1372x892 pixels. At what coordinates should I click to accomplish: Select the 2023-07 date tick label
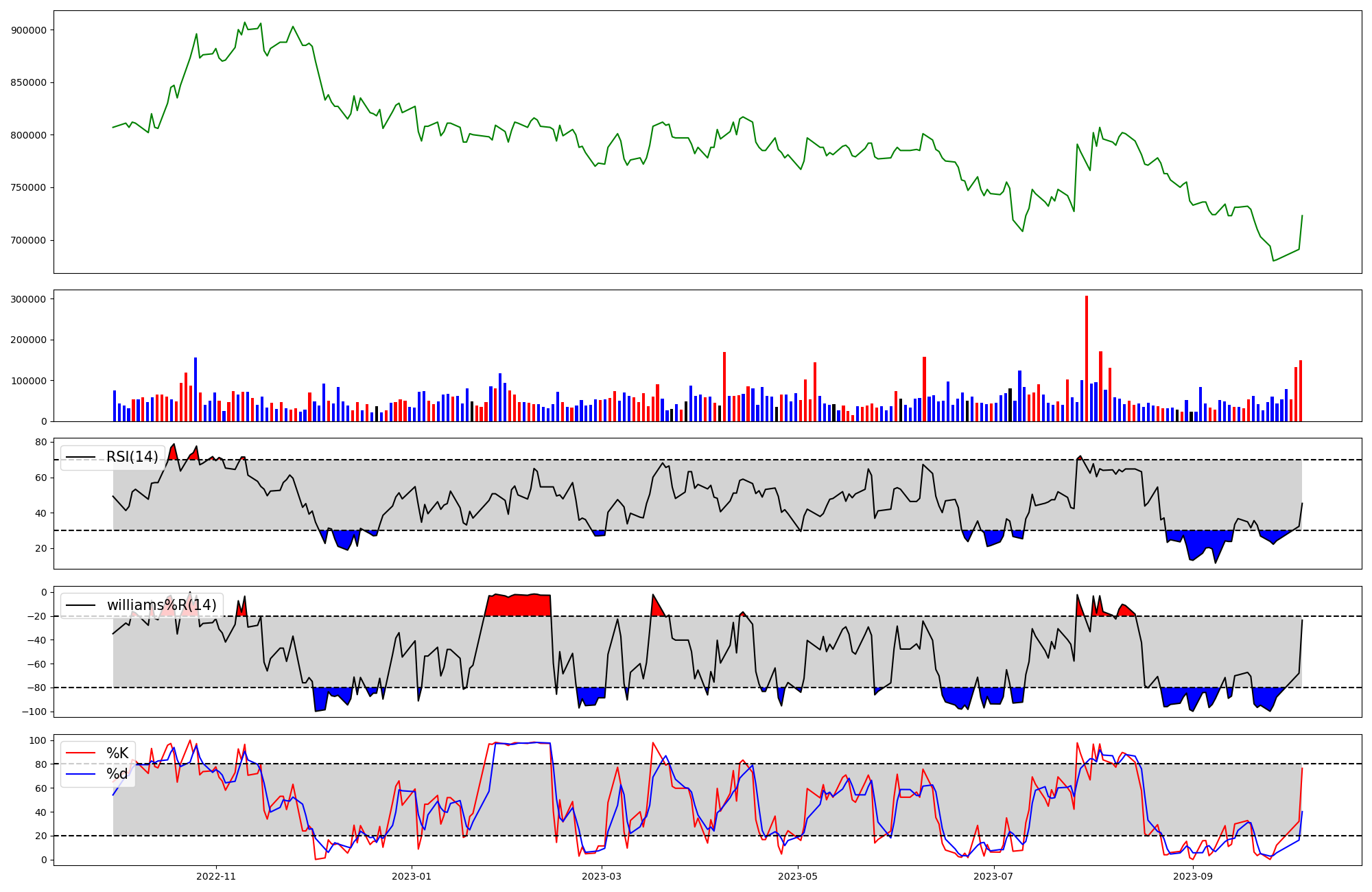pyautogui.click(x=993, y=876)
